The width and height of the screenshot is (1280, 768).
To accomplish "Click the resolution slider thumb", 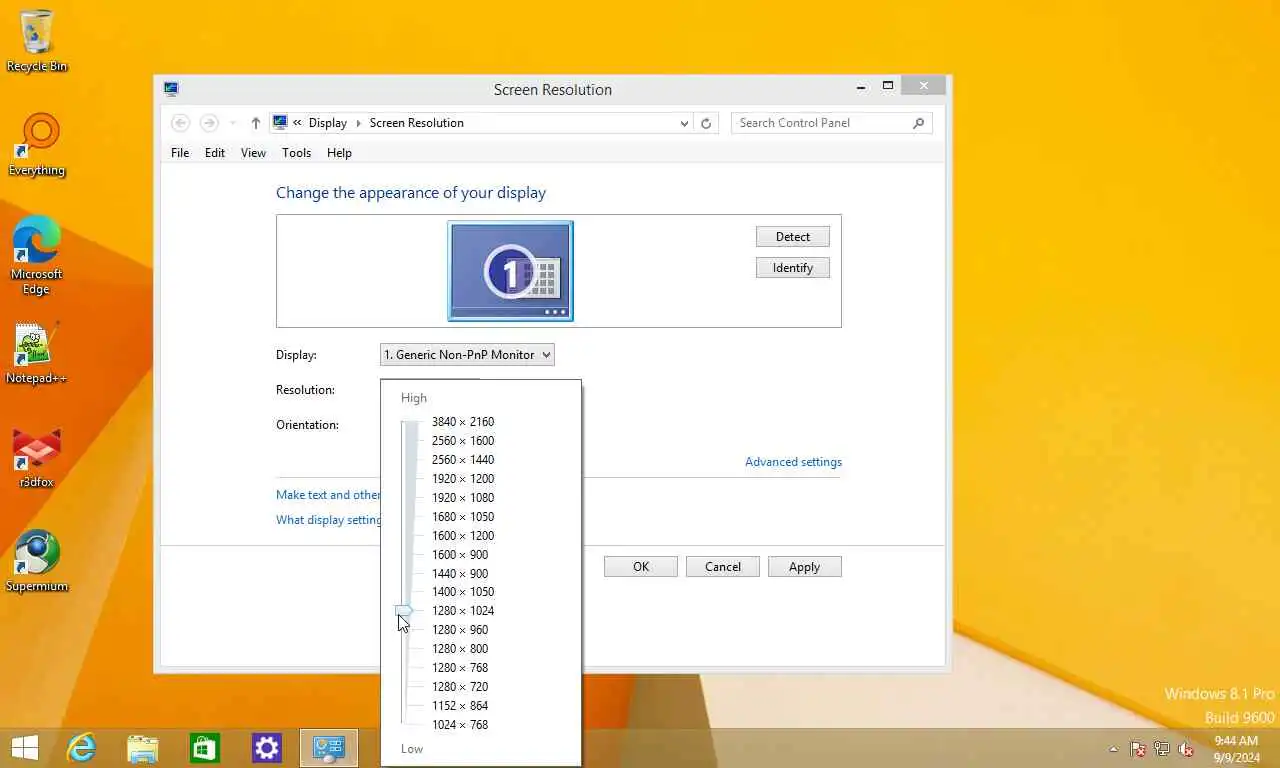I will click(x=404, y=610).
